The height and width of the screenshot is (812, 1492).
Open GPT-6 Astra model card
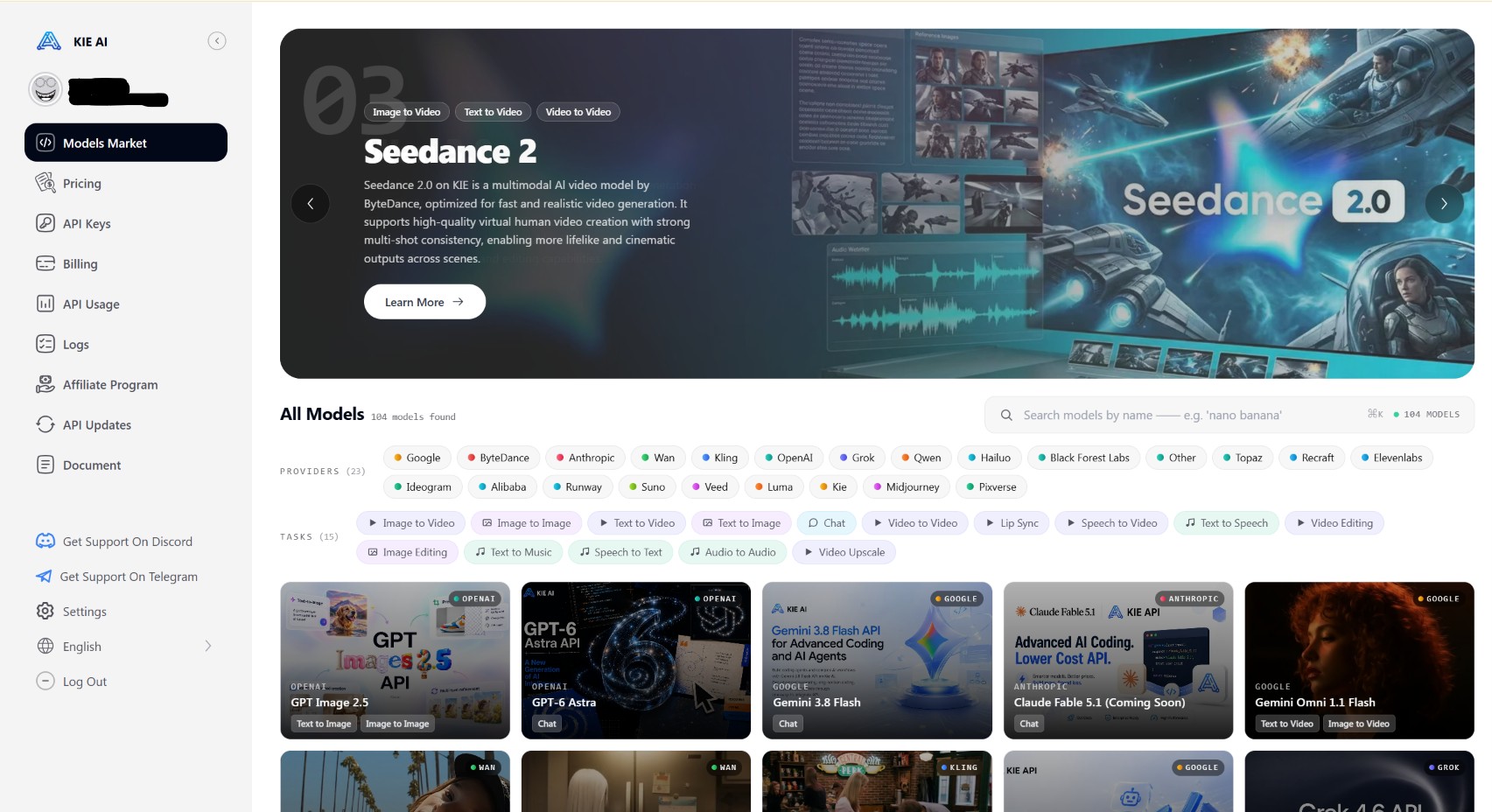click(x=636, y=661)
